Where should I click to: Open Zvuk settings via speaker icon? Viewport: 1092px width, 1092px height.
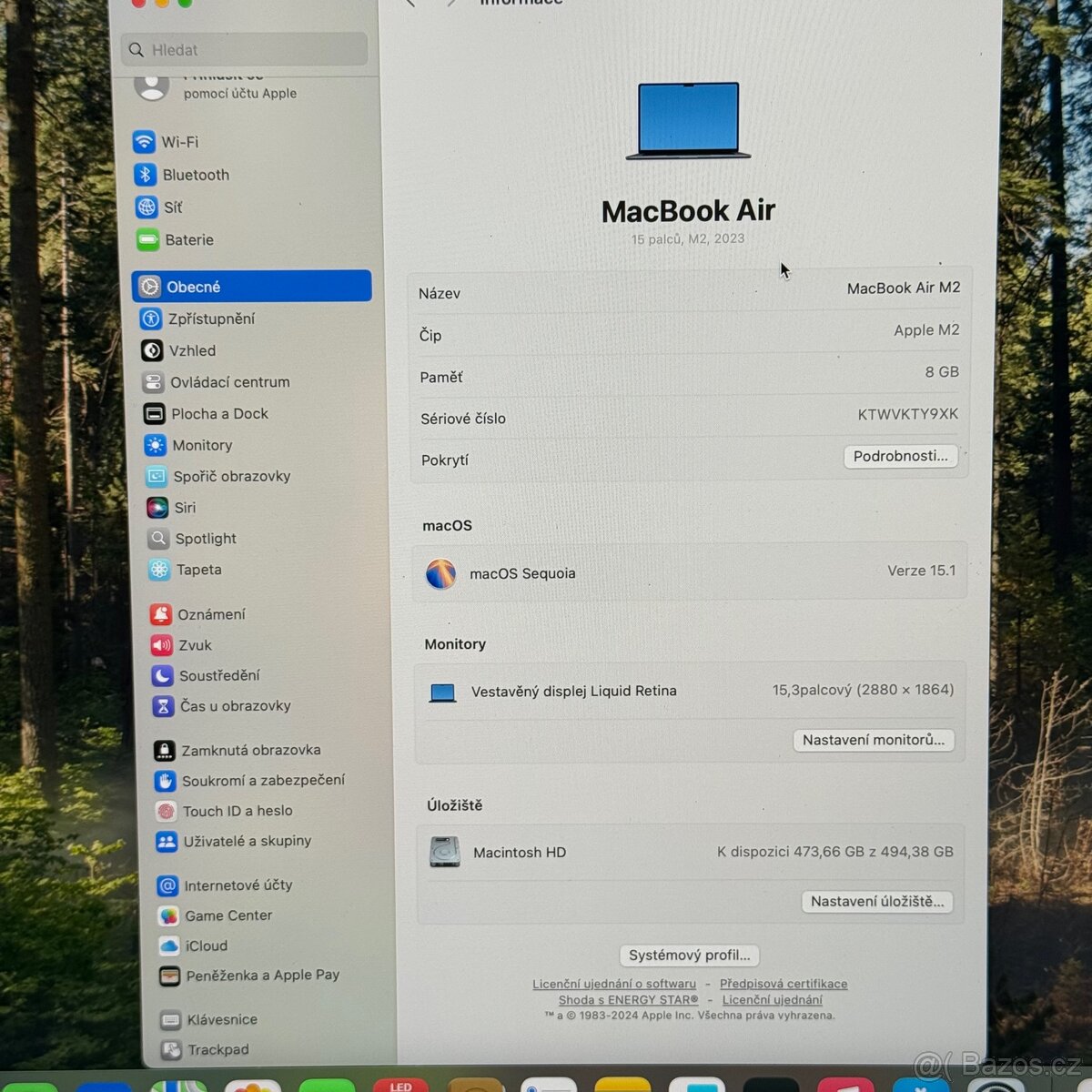(x=161, y=645)
